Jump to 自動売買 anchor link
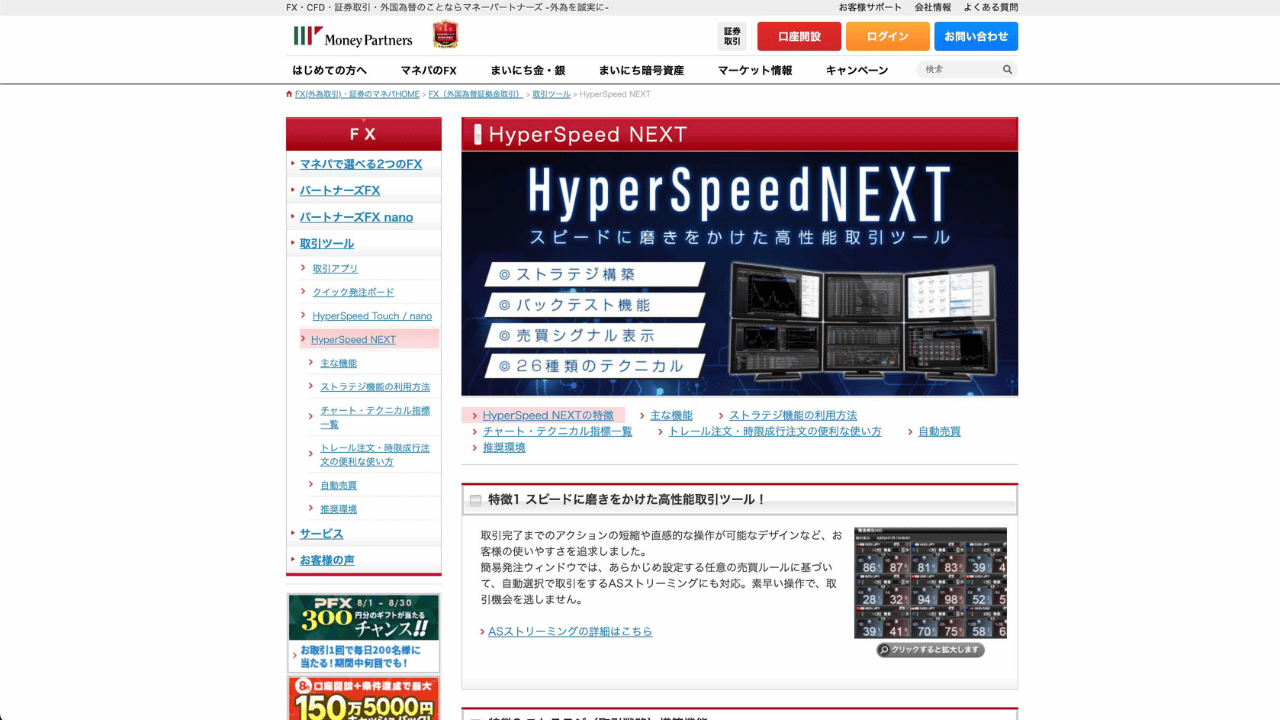Image resolution: width=1280 pixels, height=720 pixels. [940, 431]
